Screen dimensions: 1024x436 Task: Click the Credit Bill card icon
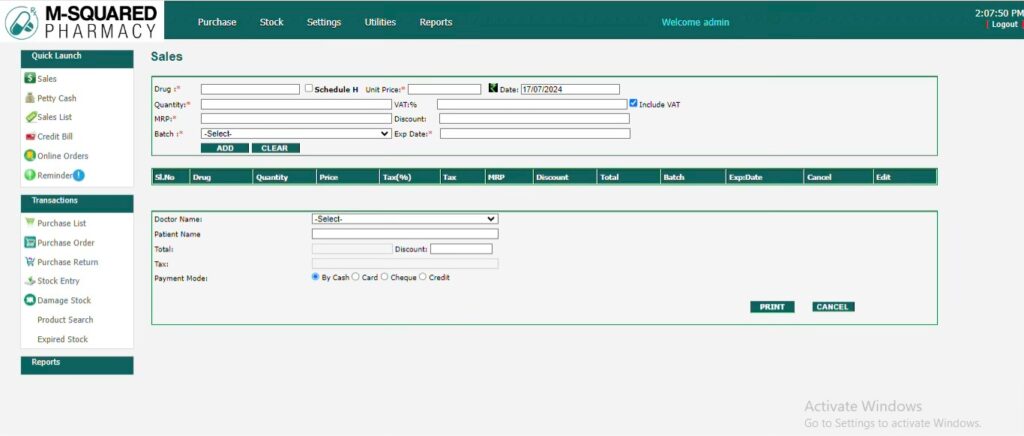click(x=30, y=136)
